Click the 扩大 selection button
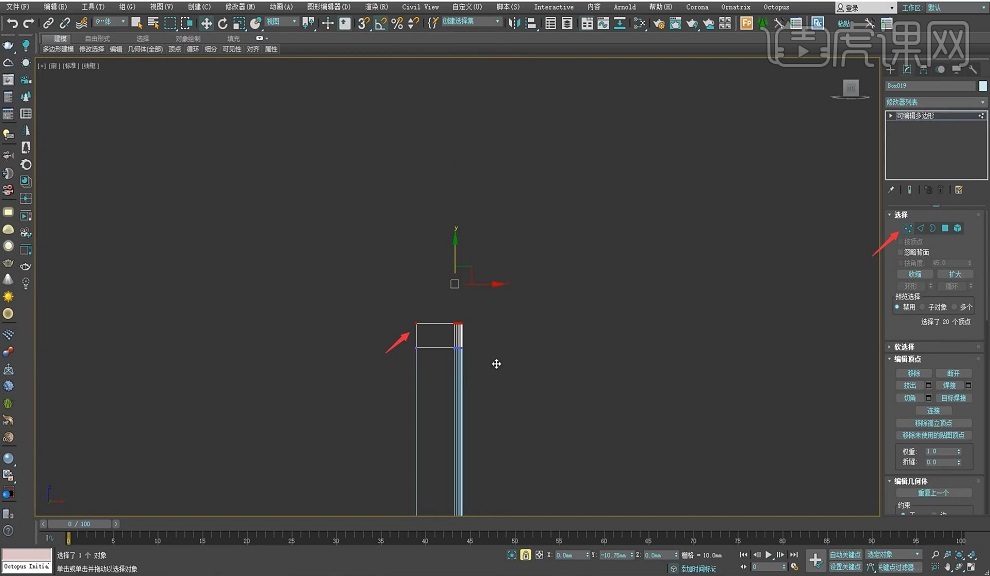Screen dimensions: 990x576 [954, 274]
